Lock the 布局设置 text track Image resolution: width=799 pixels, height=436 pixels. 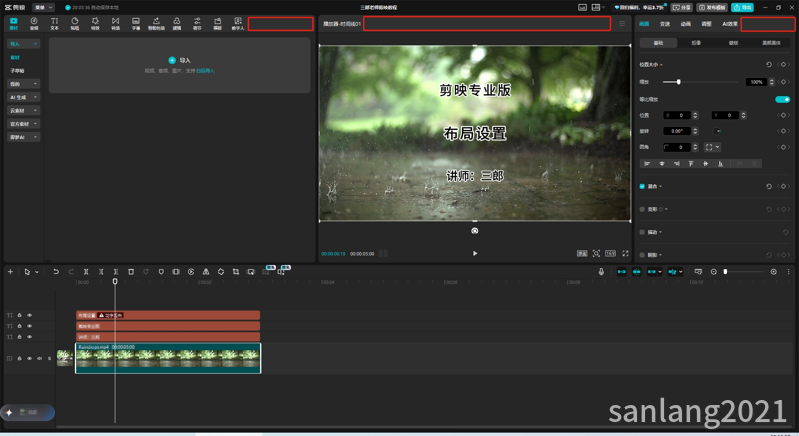(19, 315)
